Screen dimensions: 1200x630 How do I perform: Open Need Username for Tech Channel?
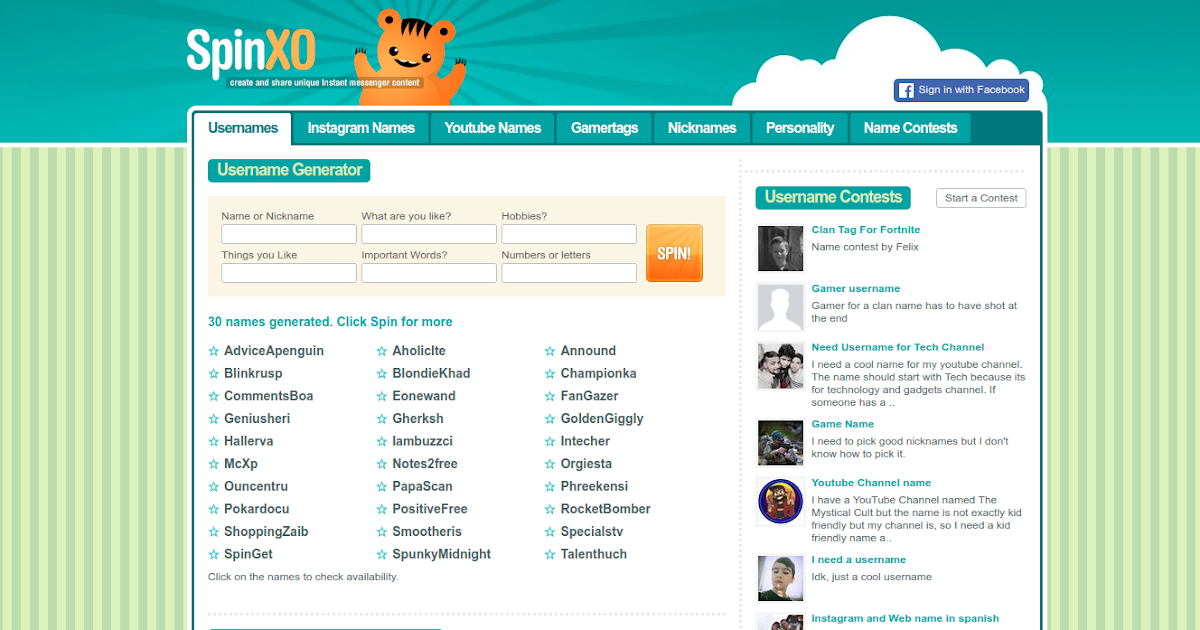[x=898, y=348]
